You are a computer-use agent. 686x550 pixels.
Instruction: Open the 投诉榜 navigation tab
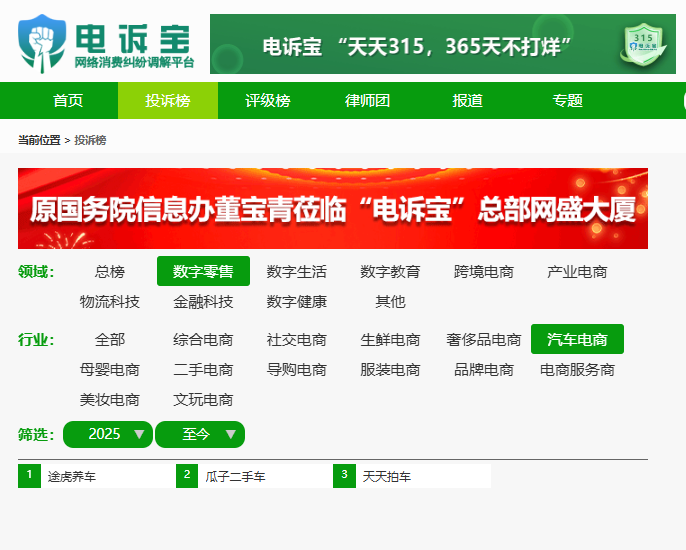tap(168, 101)
